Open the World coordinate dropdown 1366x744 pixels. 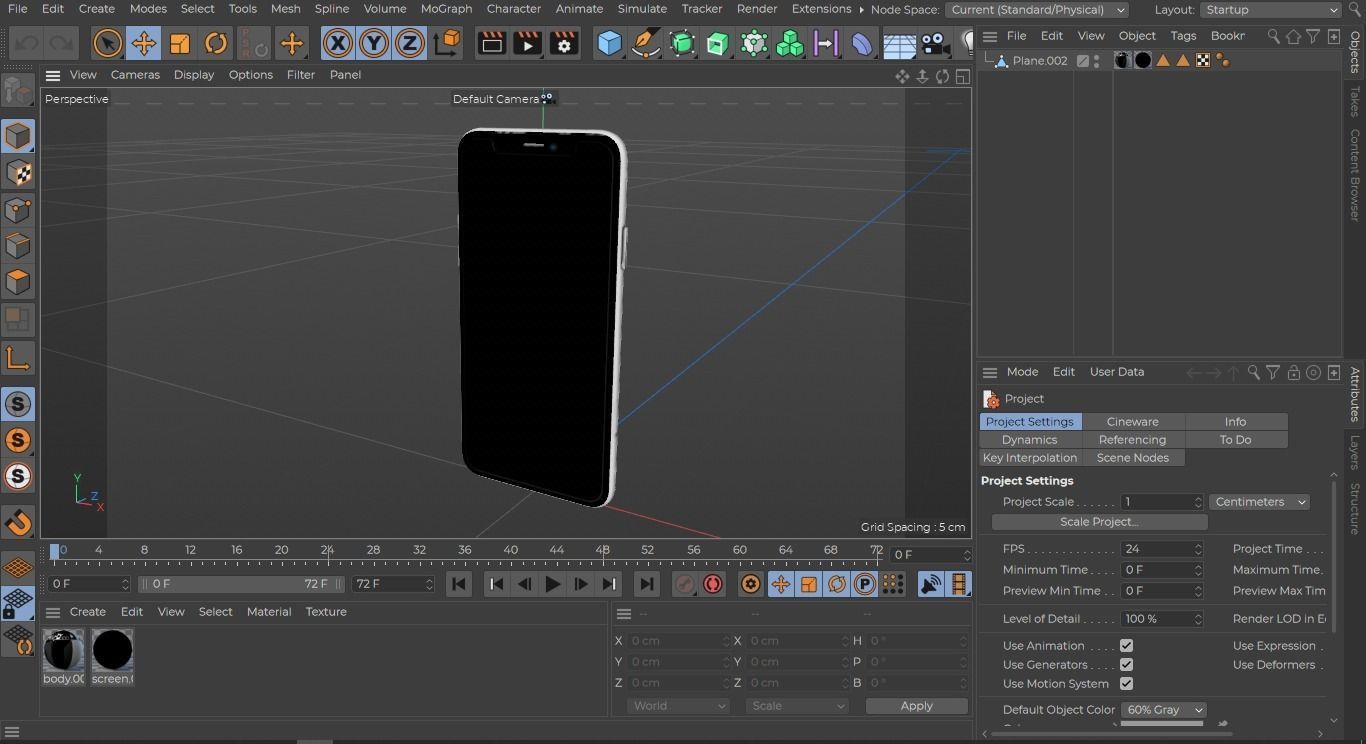click(678, 706)
